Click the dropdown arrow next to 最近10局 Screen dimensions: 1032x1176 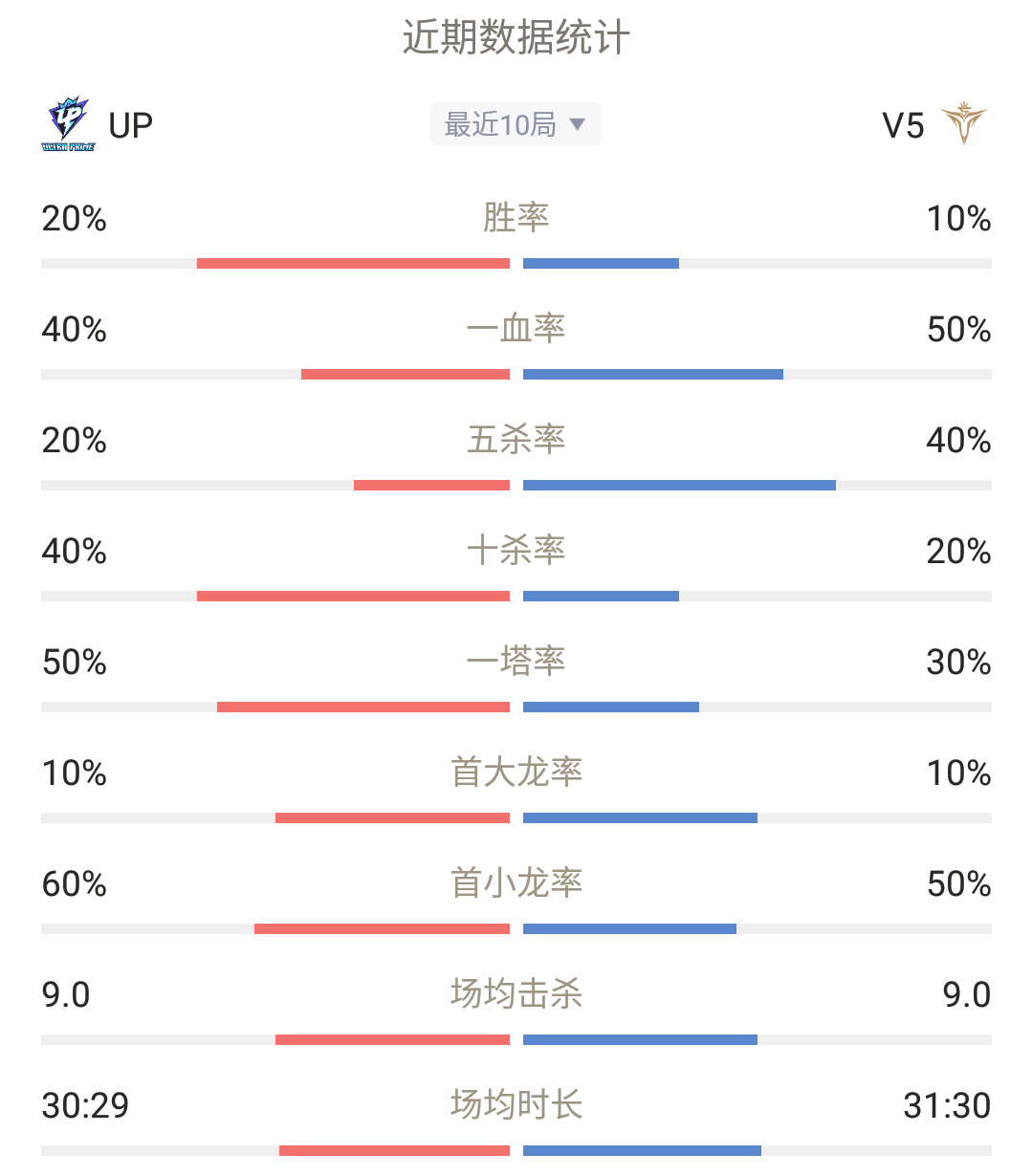click(577, 124)
